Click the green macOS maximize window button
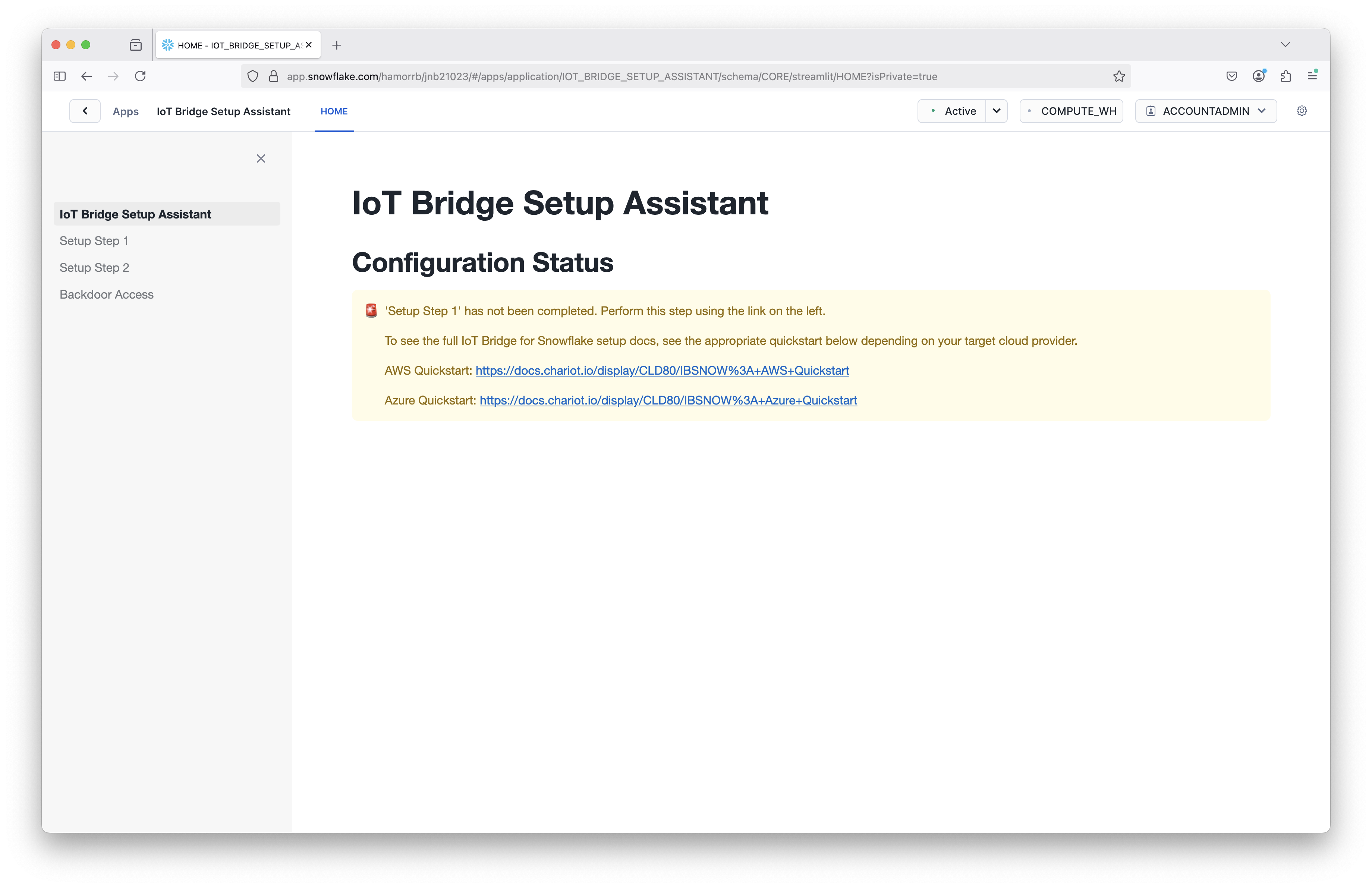 (x=86, y=45)
